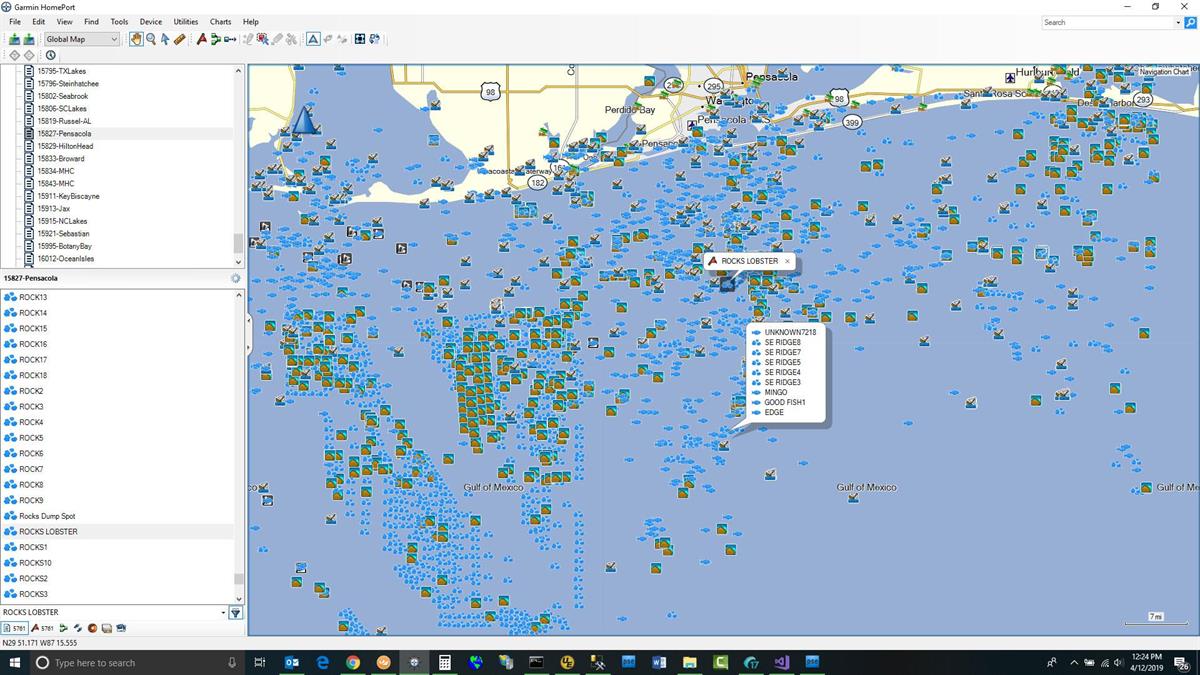Select the arrow Select tool
The width and height of the screenshot is (1200, 675).
point(165,39)
